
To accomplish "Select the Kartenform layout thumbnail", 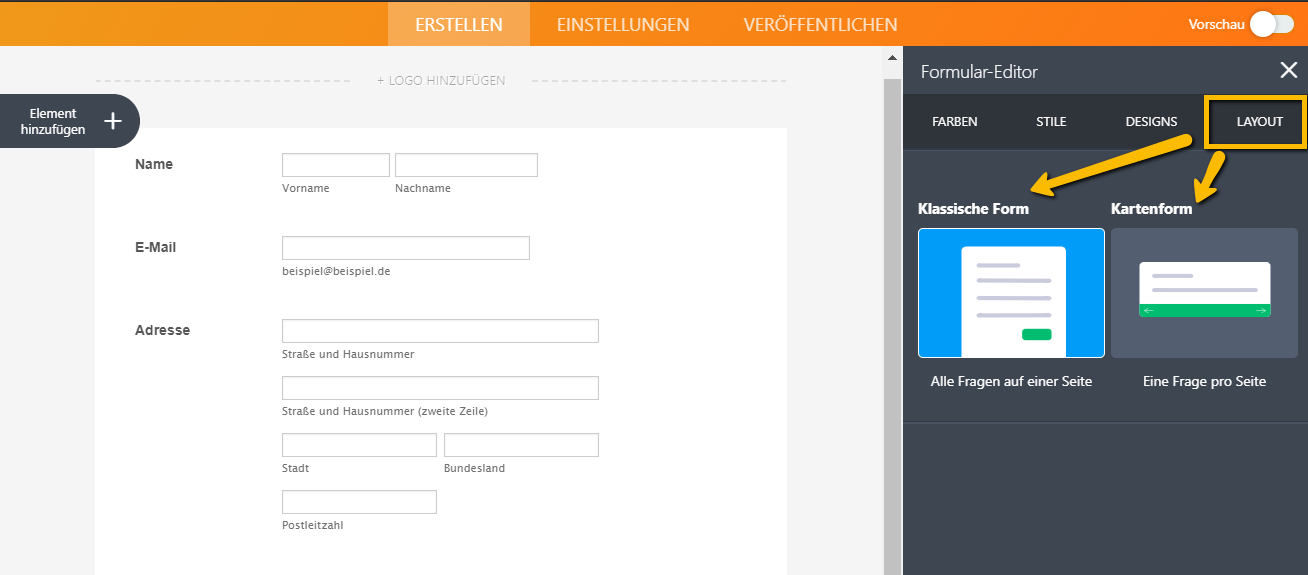I will [x=1204, y=293].
